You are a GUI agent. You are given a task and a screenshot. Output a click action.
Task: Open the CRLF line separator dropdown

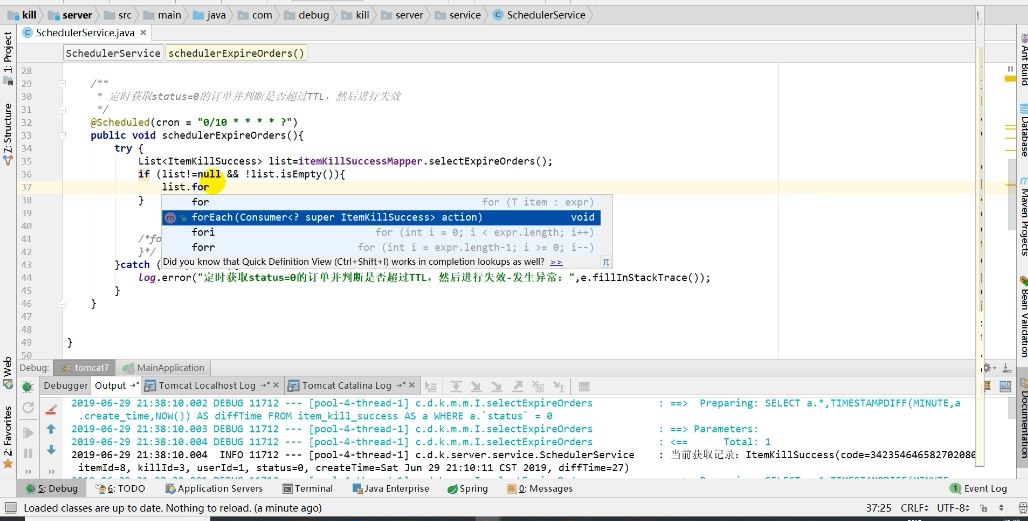click(914, 508)
